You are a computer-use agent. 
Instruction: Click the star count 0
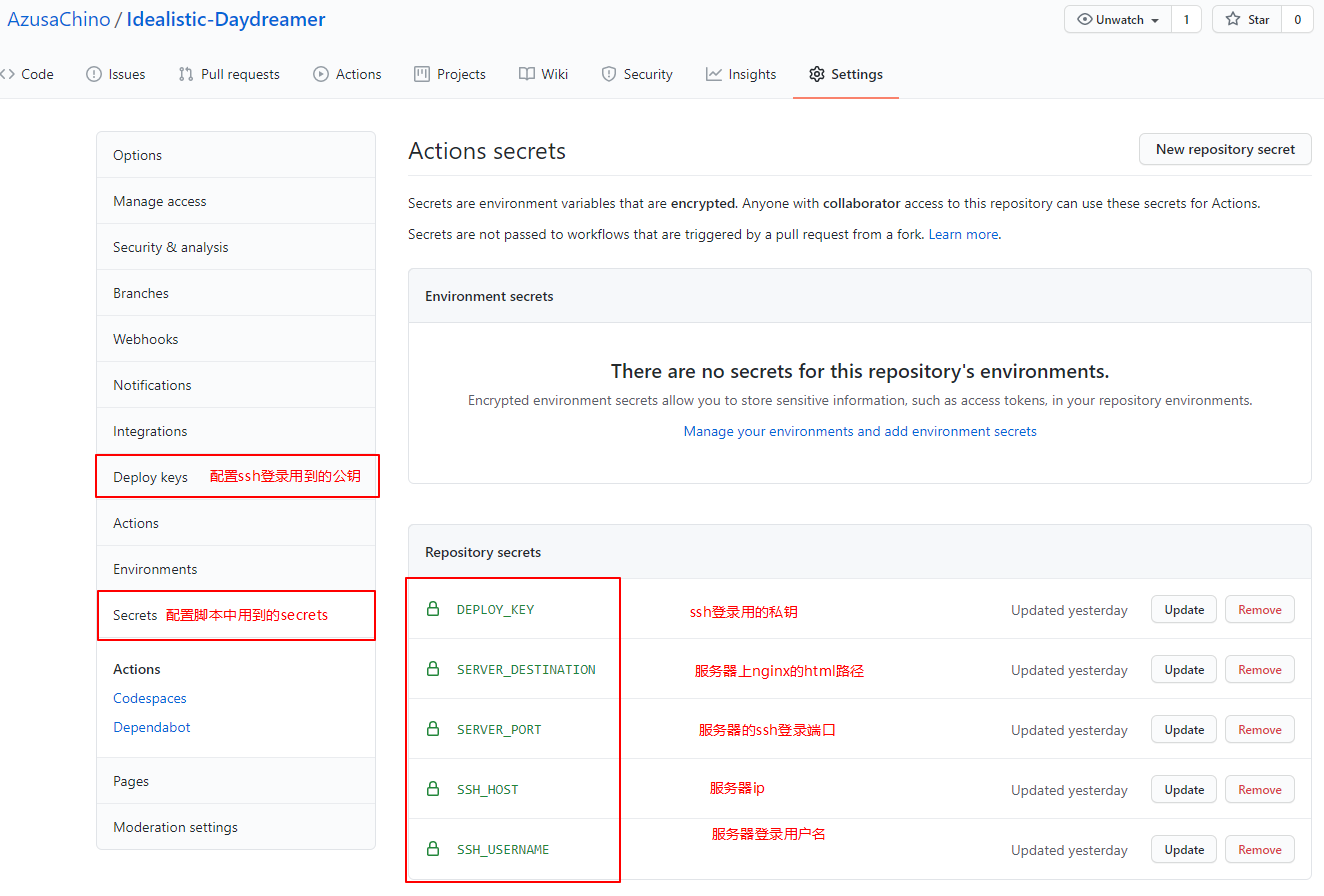1297,19
